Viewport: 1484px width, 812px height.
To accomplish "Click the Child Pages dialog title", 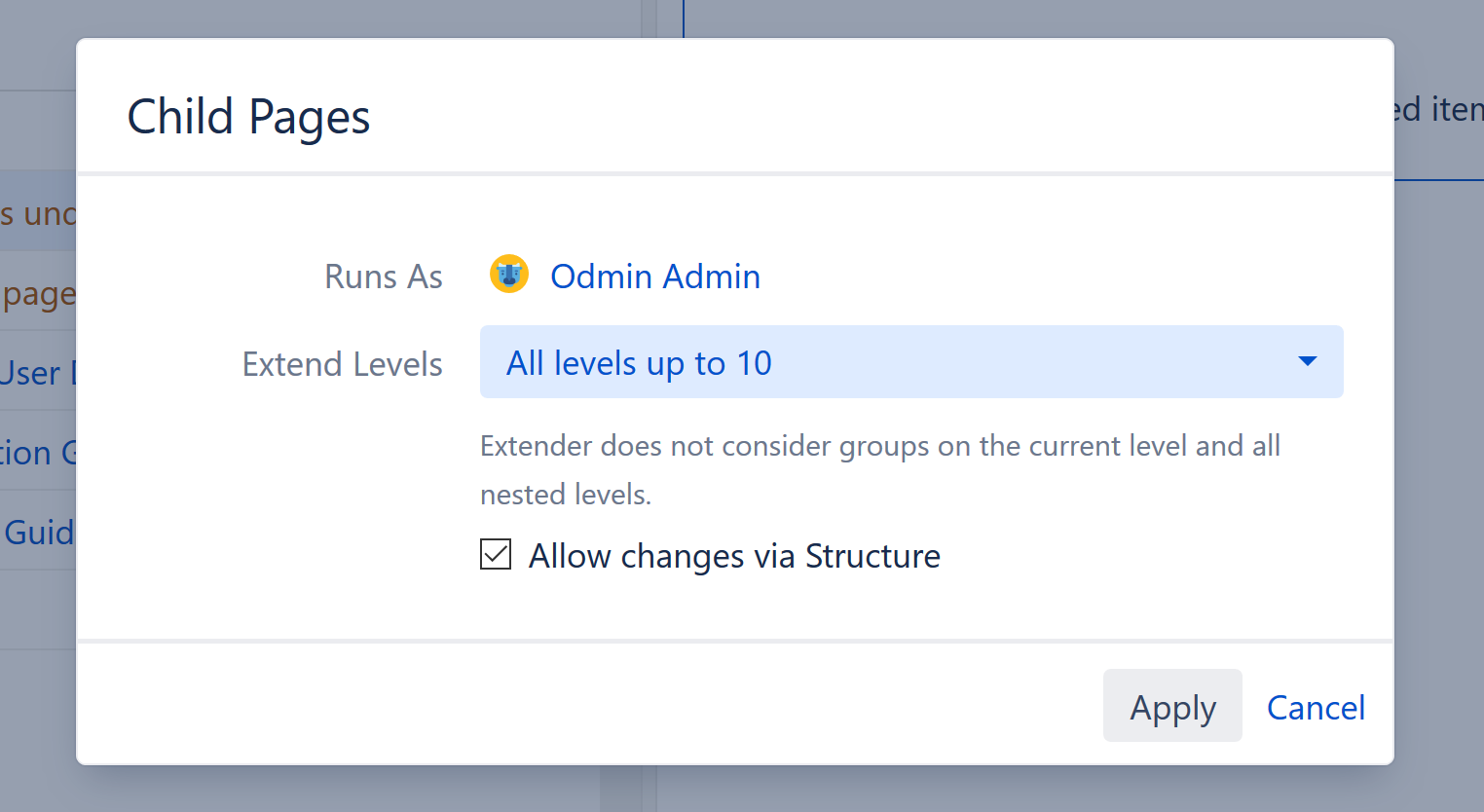I will click(247, 116).
